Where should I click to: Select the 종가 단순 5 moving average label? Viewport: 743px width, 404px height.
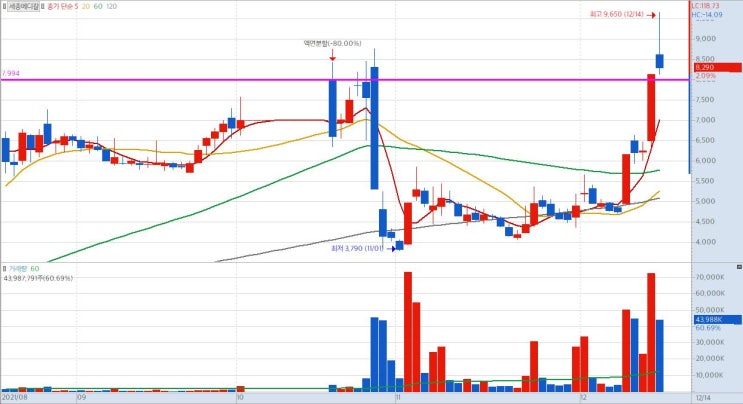pyautogui.click(x=63, y=6)
